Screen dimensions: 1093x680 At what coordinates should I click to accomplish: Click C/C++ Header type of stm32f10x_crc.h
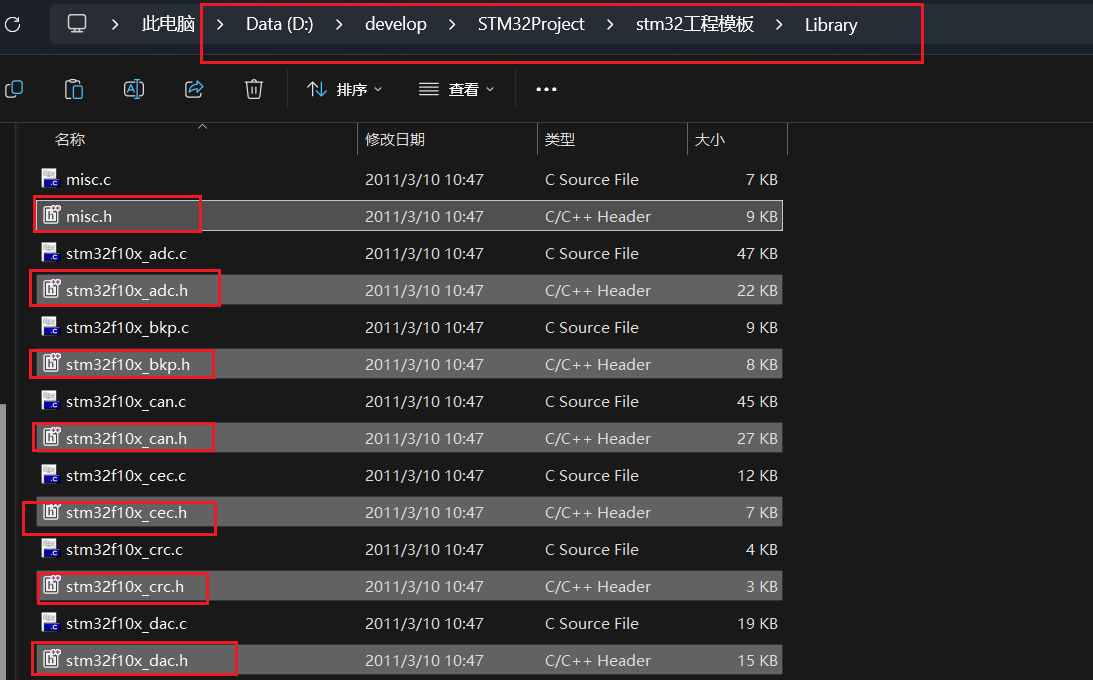pos(598,587)
